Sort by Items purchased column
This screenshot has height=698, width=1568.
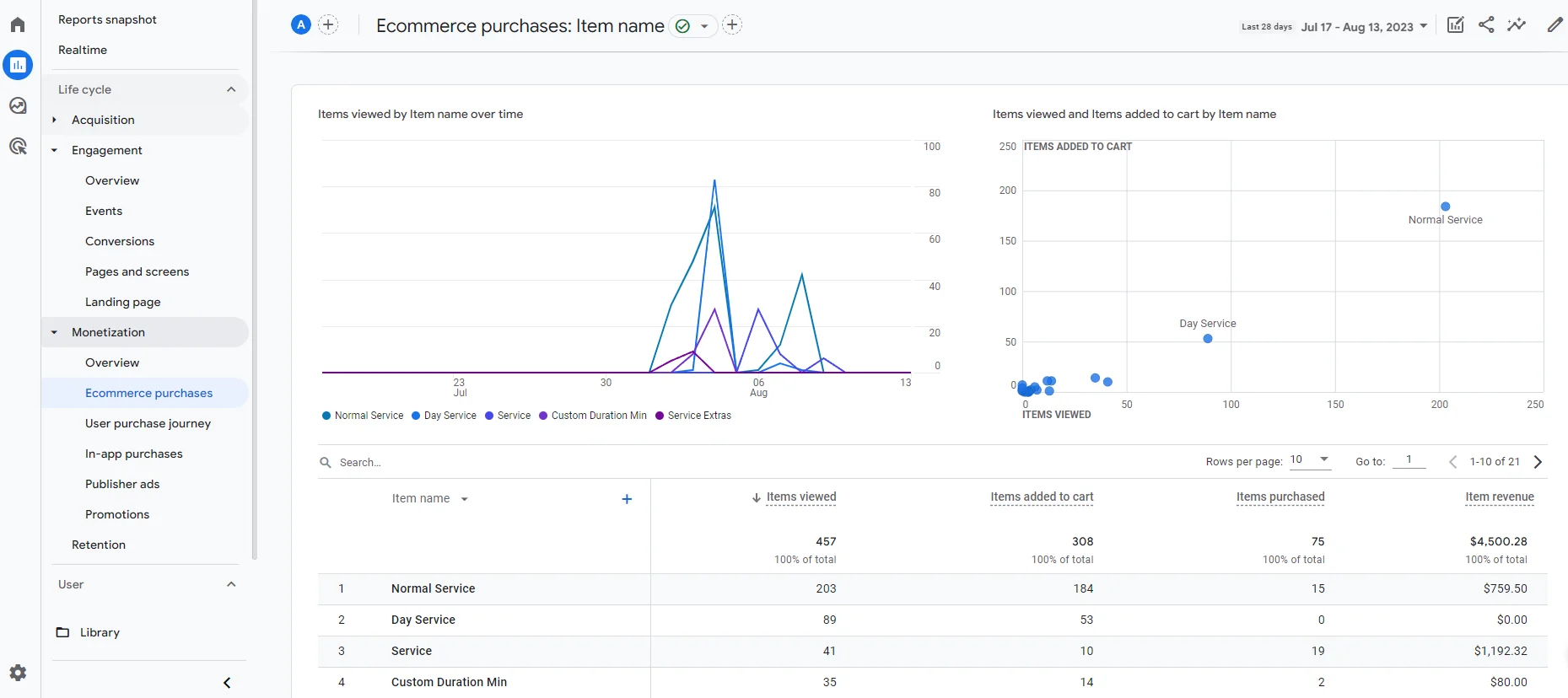click(x=1280, y=497)
